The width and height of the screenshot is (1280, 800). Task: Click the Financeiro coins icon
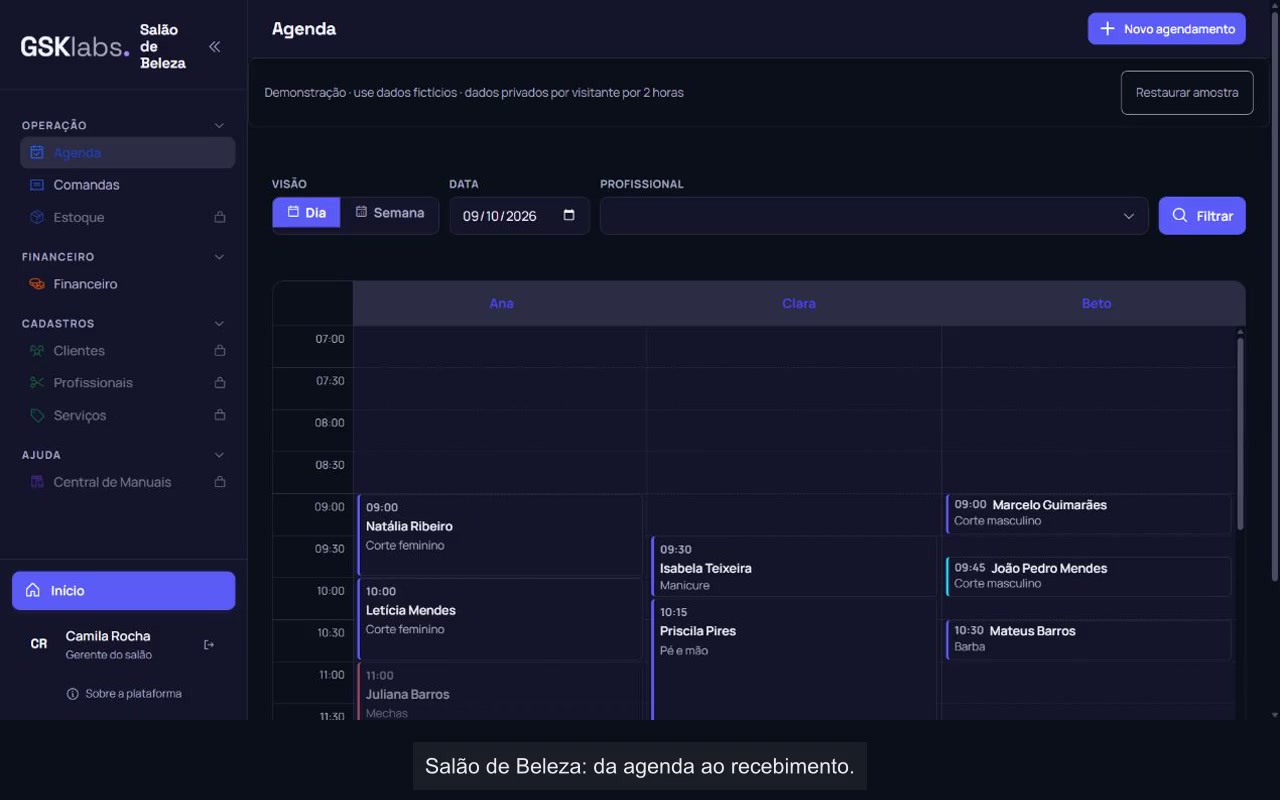click(x=37, y=284)
